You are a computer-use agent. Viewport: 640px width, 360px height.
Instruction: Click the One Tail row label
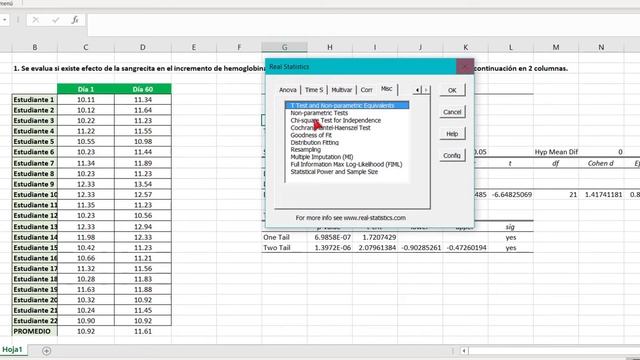point(284,237)
